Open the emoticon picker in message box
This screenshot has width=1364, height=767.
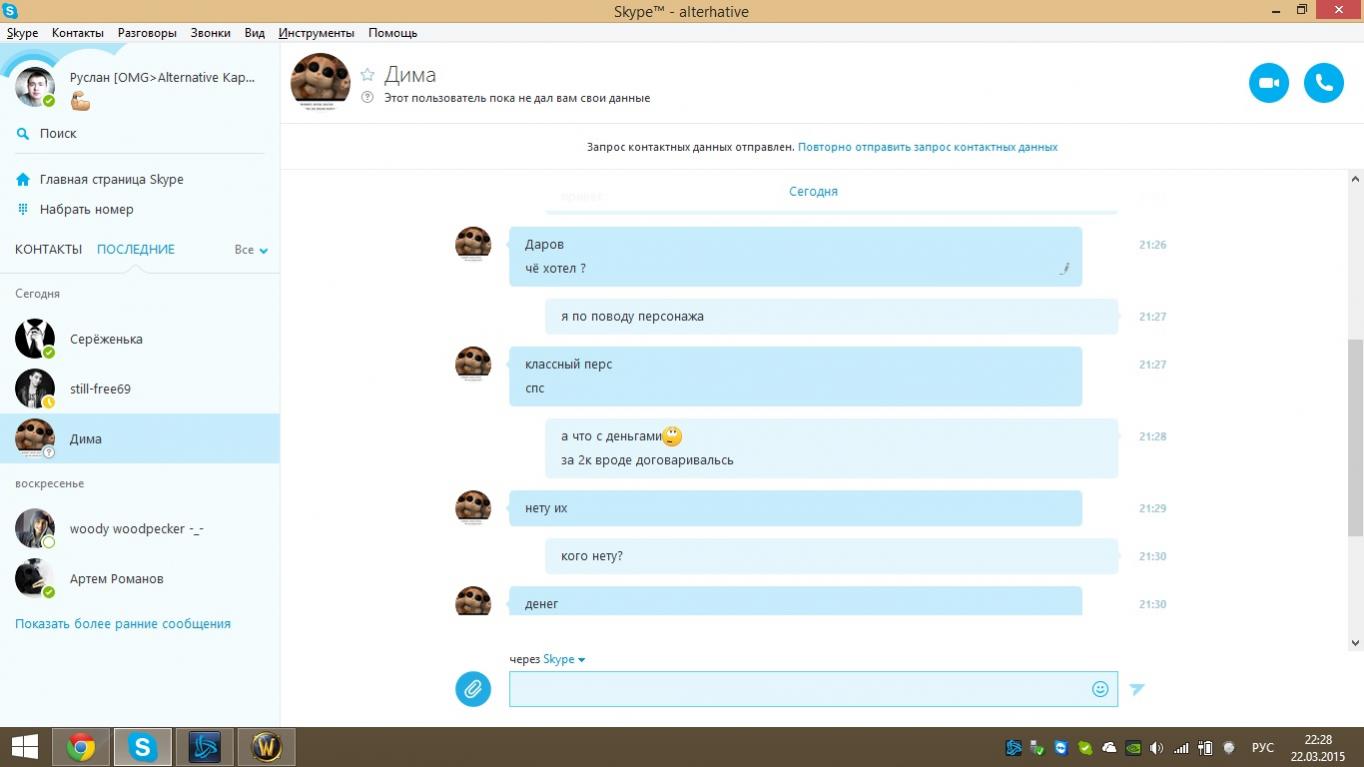(1100, 689)
